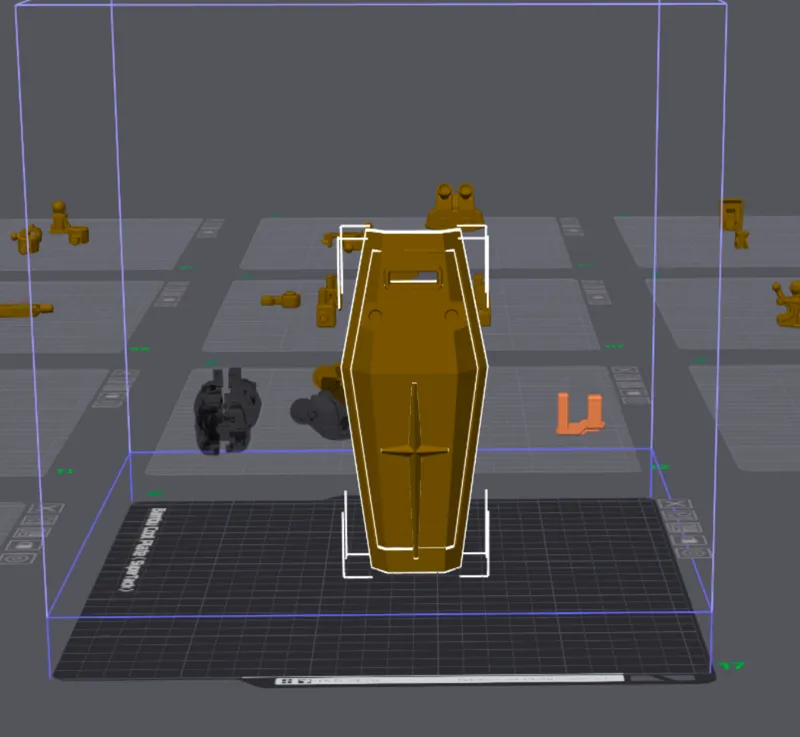Select the dark gray torso model
Screen dimensions: 800x737
click(x=227, y=410)
